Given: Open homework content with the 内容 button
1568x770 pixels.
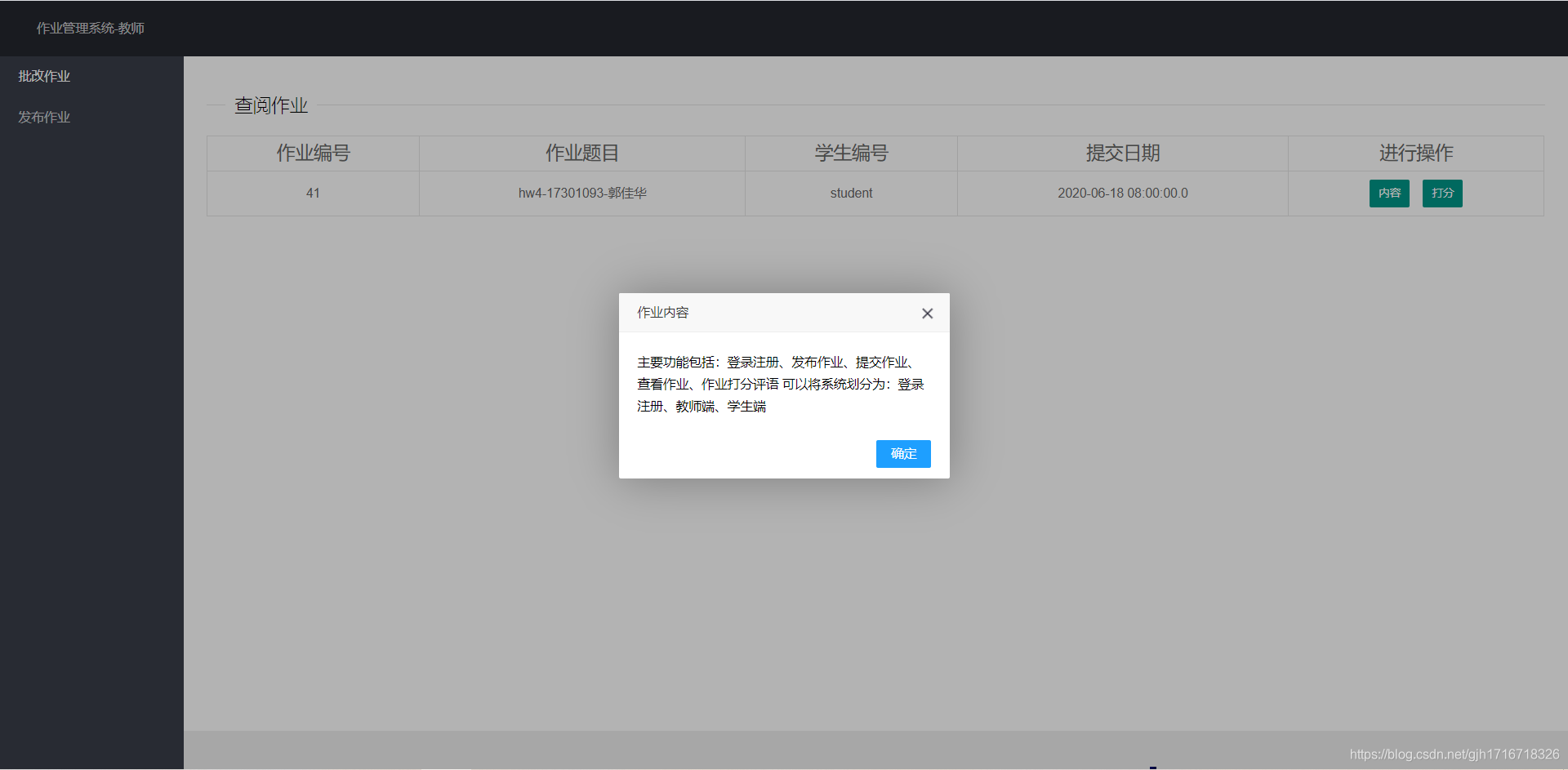Looking at the screenshot, I should pos(1389,193).
